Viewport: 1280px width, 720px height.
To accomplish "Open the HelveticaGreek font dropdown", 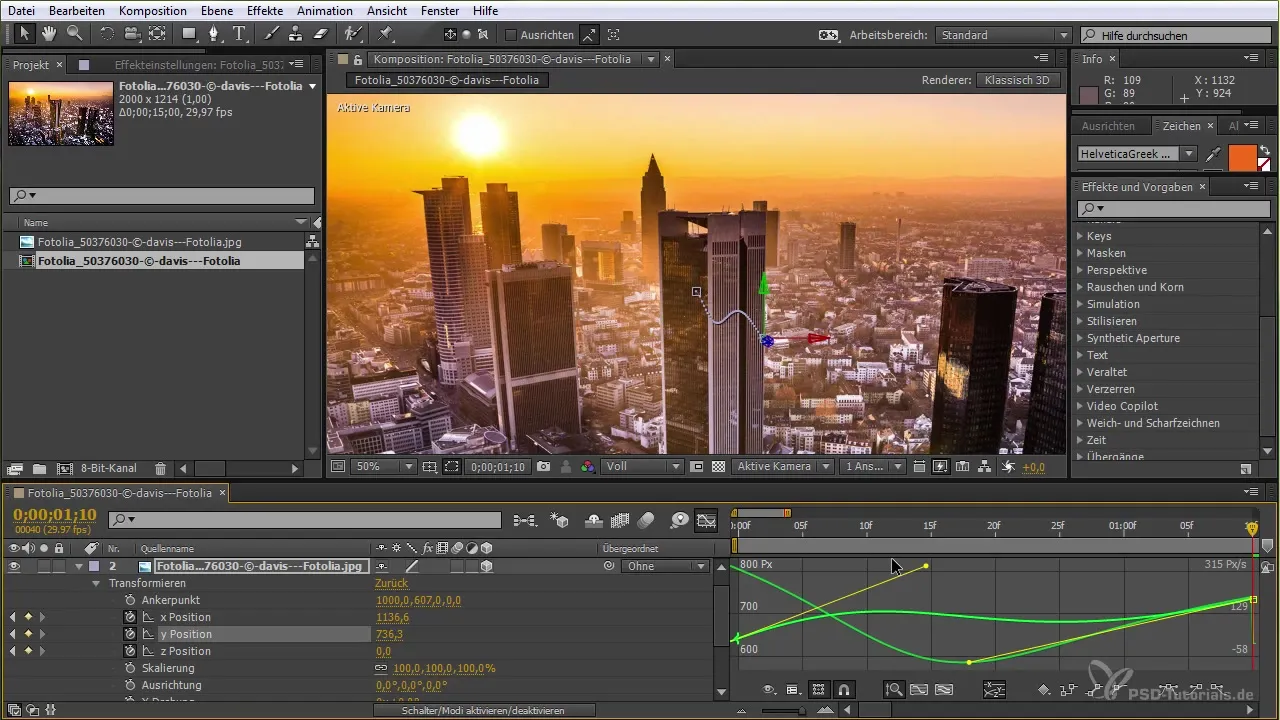I will (x=1137, y=154).
